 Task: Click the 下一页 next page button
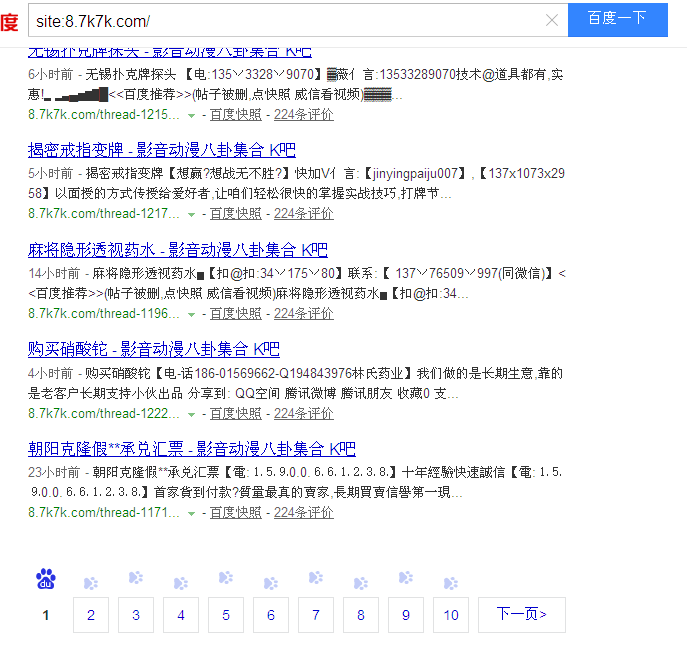(522, 614)
